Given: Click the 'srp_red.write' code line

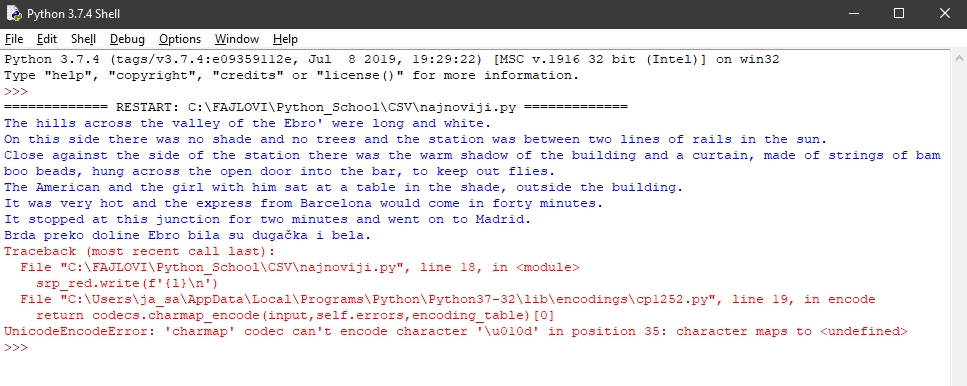Looking at the screenshot, I should [x=127, y=284].
